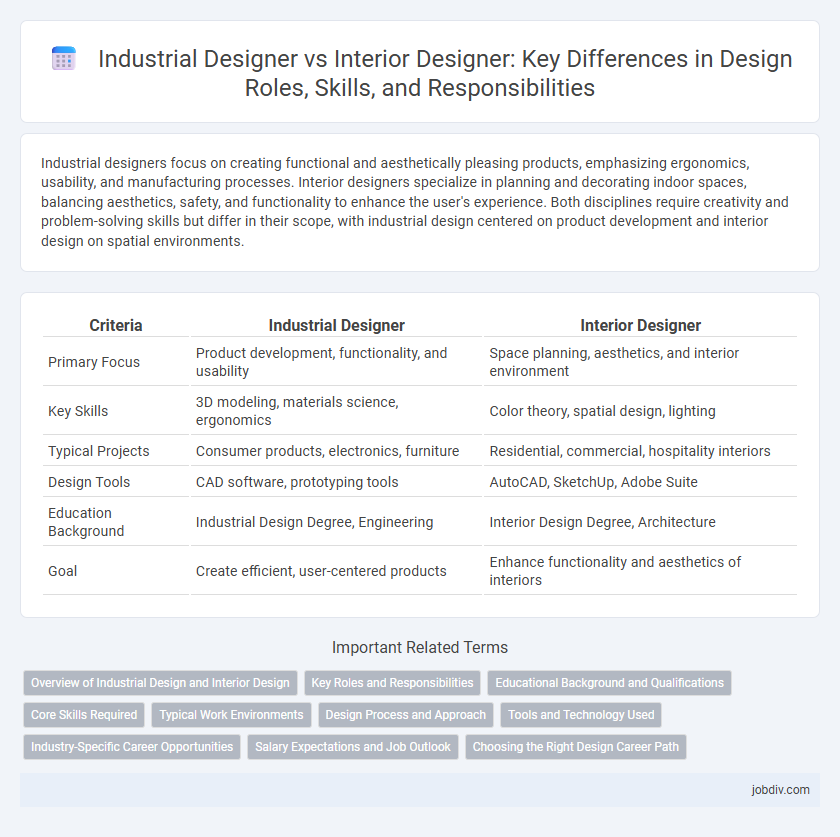Open Industry-Specific Career Opportunities tag
The height and width of the screenshot is (837, 840).
click(x=132, y=747)
